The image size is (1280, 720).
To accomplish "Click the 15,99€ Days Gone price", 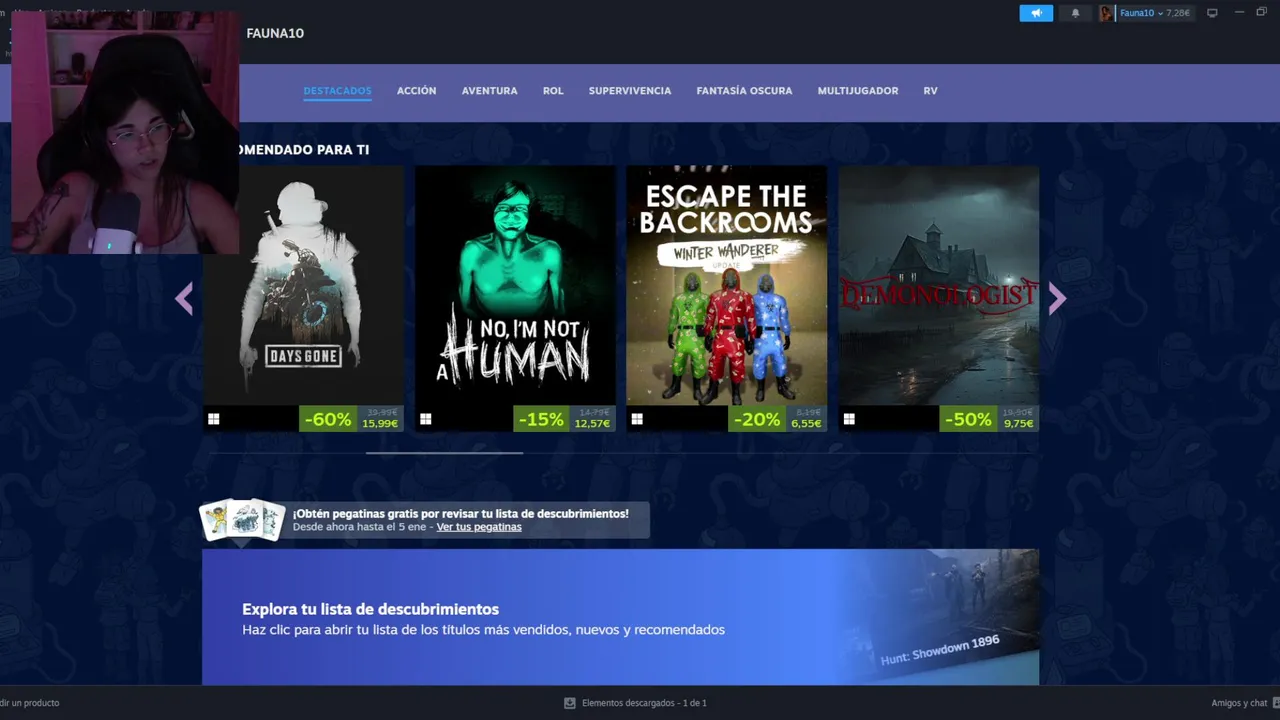I will click(380, 424).
